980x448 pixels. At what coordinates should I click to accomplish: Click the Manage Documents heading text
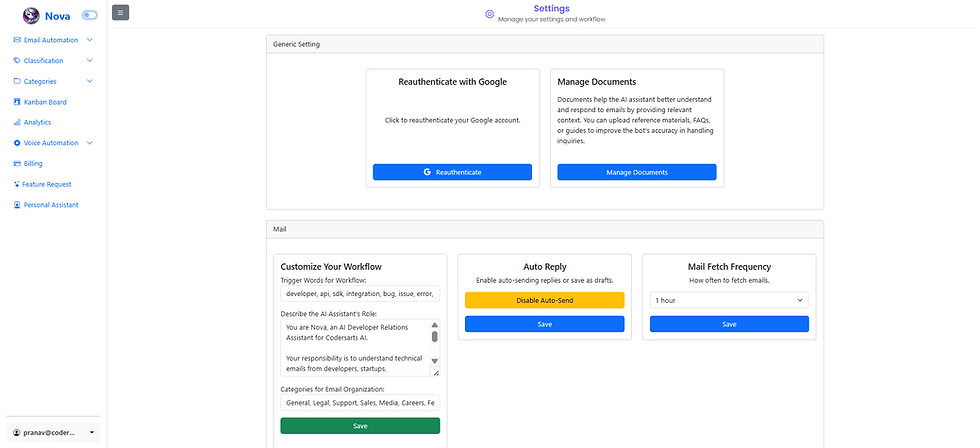coord(597,82)
